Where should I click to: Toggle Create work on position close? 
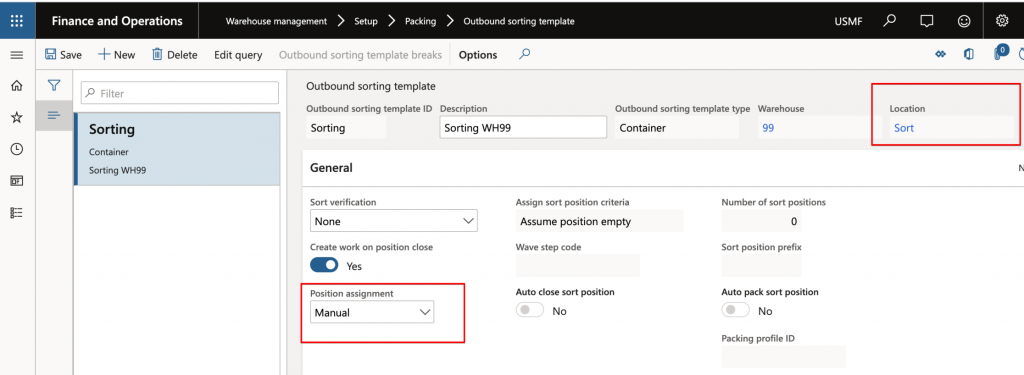tap(324, 265)
